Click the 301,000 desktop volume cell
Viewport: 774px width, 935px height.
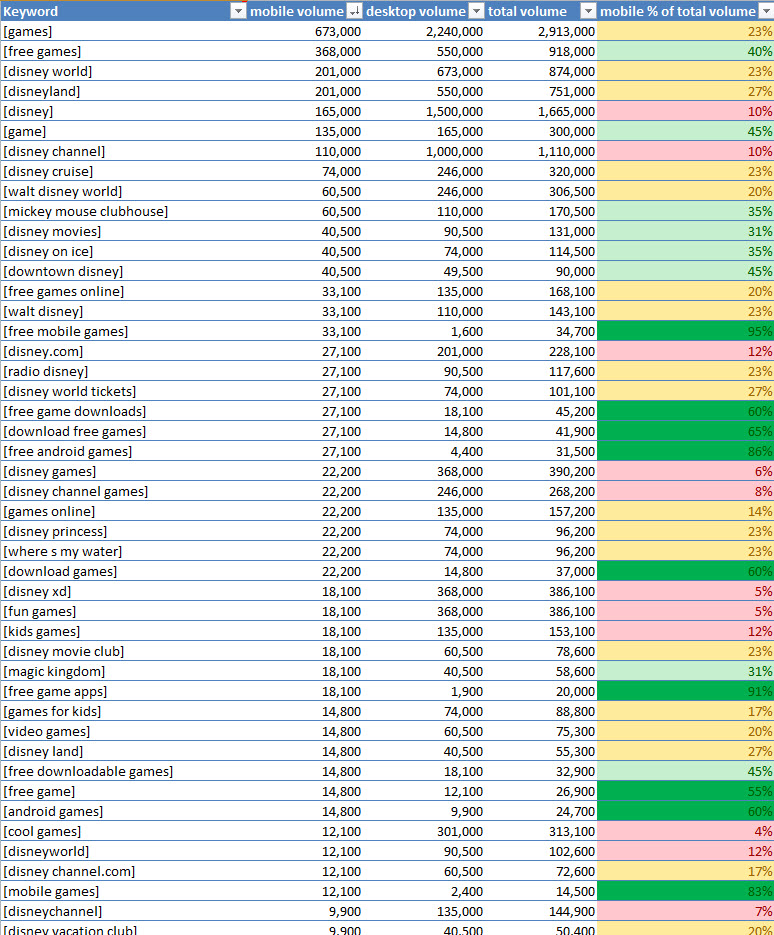point(424,831)
